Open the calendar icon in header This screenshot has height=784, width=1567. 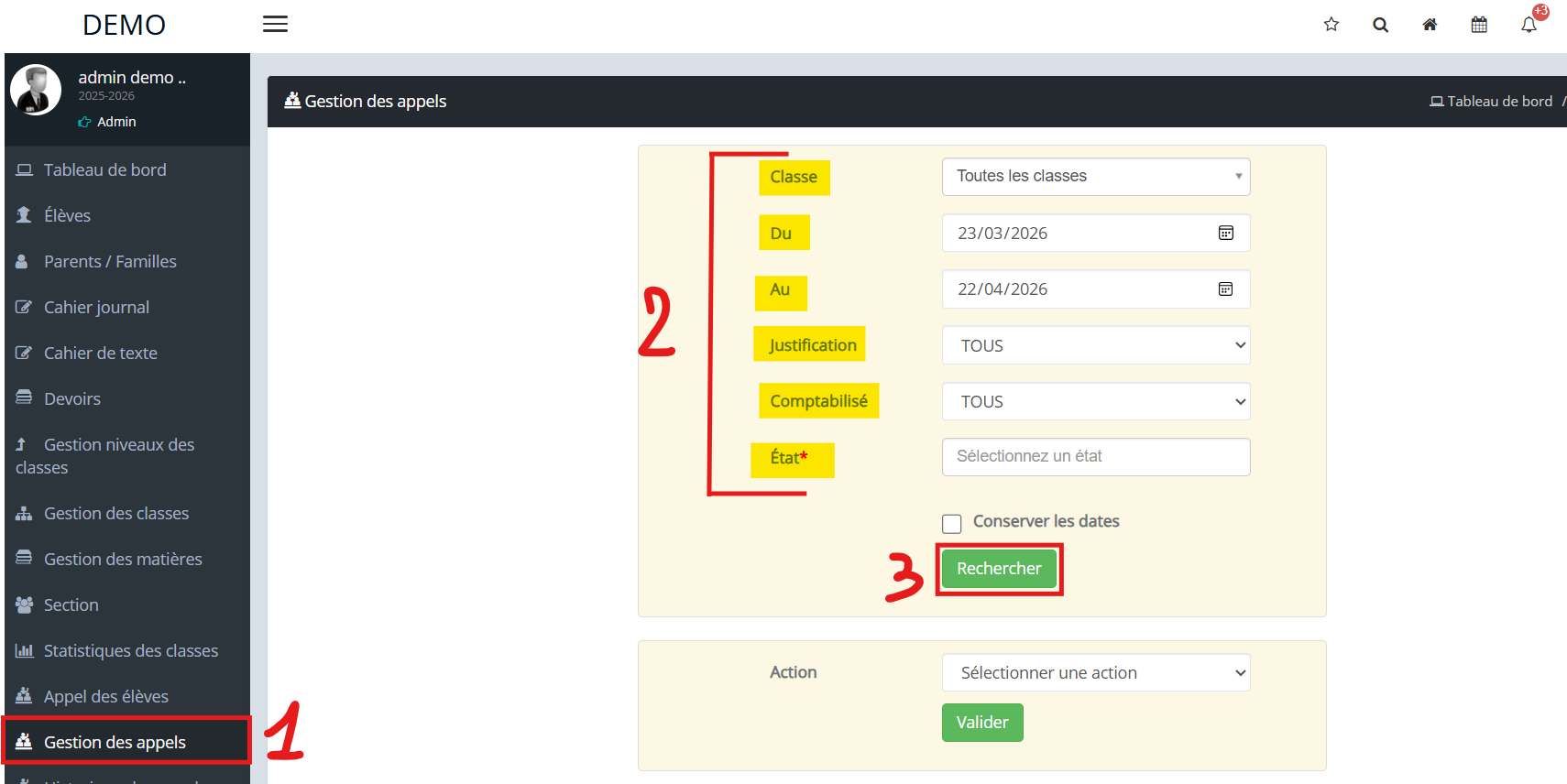[x=1479, y=25]
